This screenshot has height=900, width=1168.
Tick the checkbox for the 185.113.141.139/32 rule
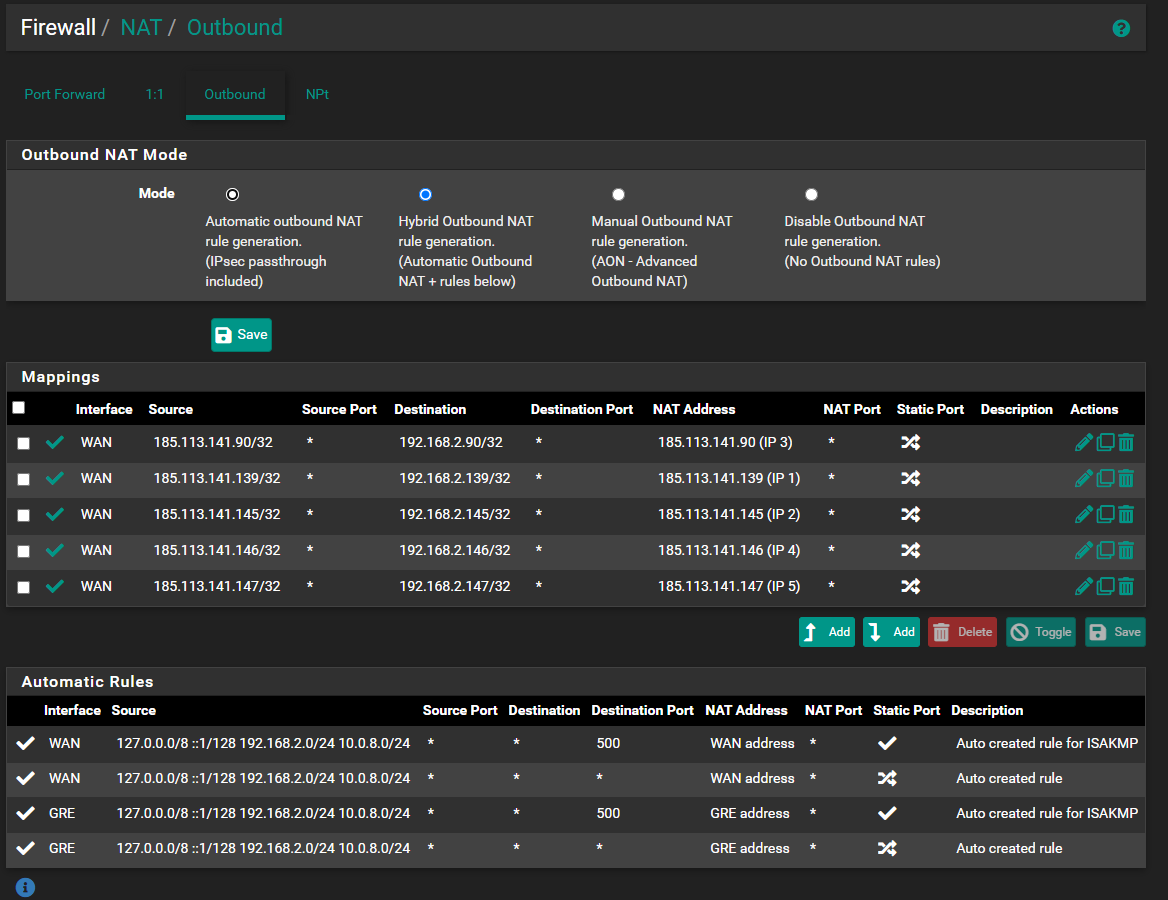(24, 480)
